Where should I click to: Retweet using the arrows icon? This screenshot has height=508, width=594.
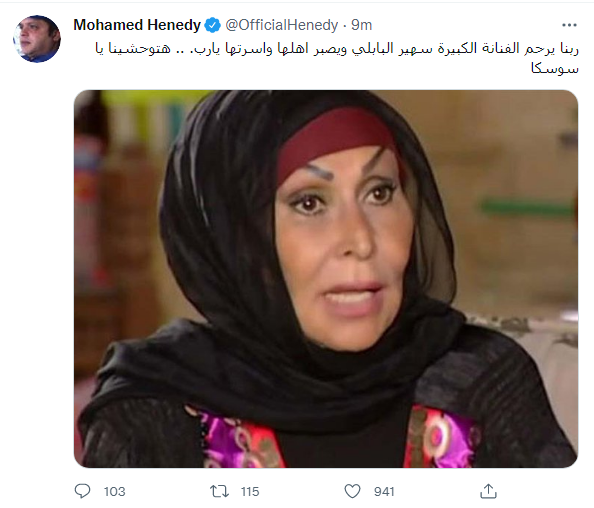(219, 491)
